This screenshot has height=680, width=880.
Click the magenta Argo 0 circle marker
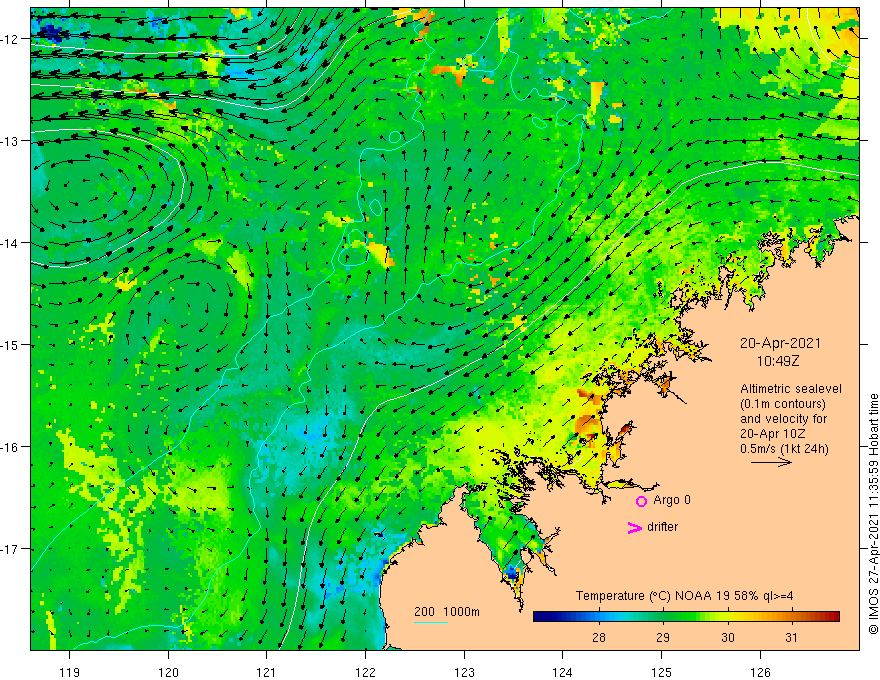[641, 501]
